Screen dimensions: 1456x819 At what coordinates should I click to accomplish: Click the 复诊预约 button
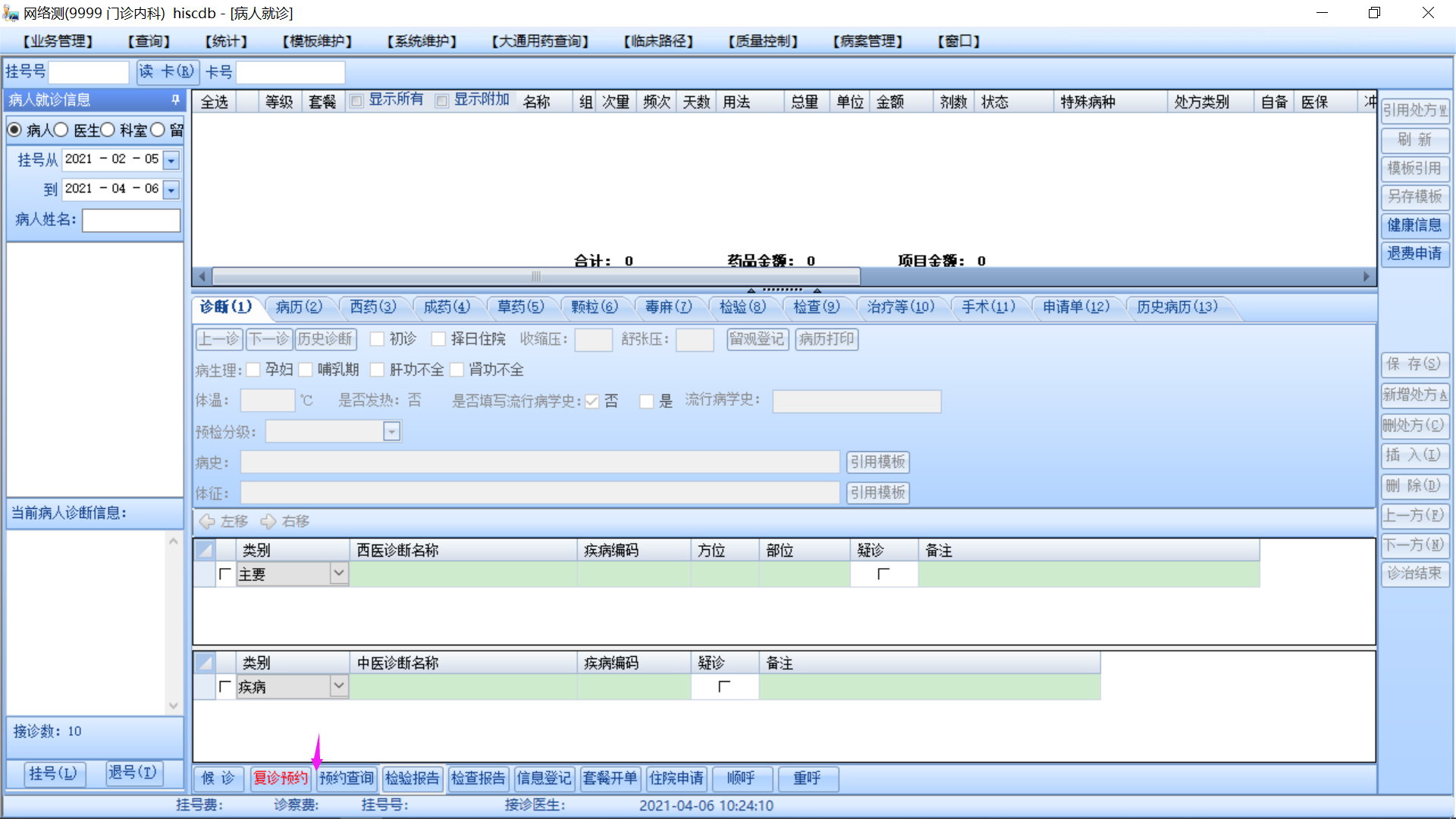click(x=281, y=778)
